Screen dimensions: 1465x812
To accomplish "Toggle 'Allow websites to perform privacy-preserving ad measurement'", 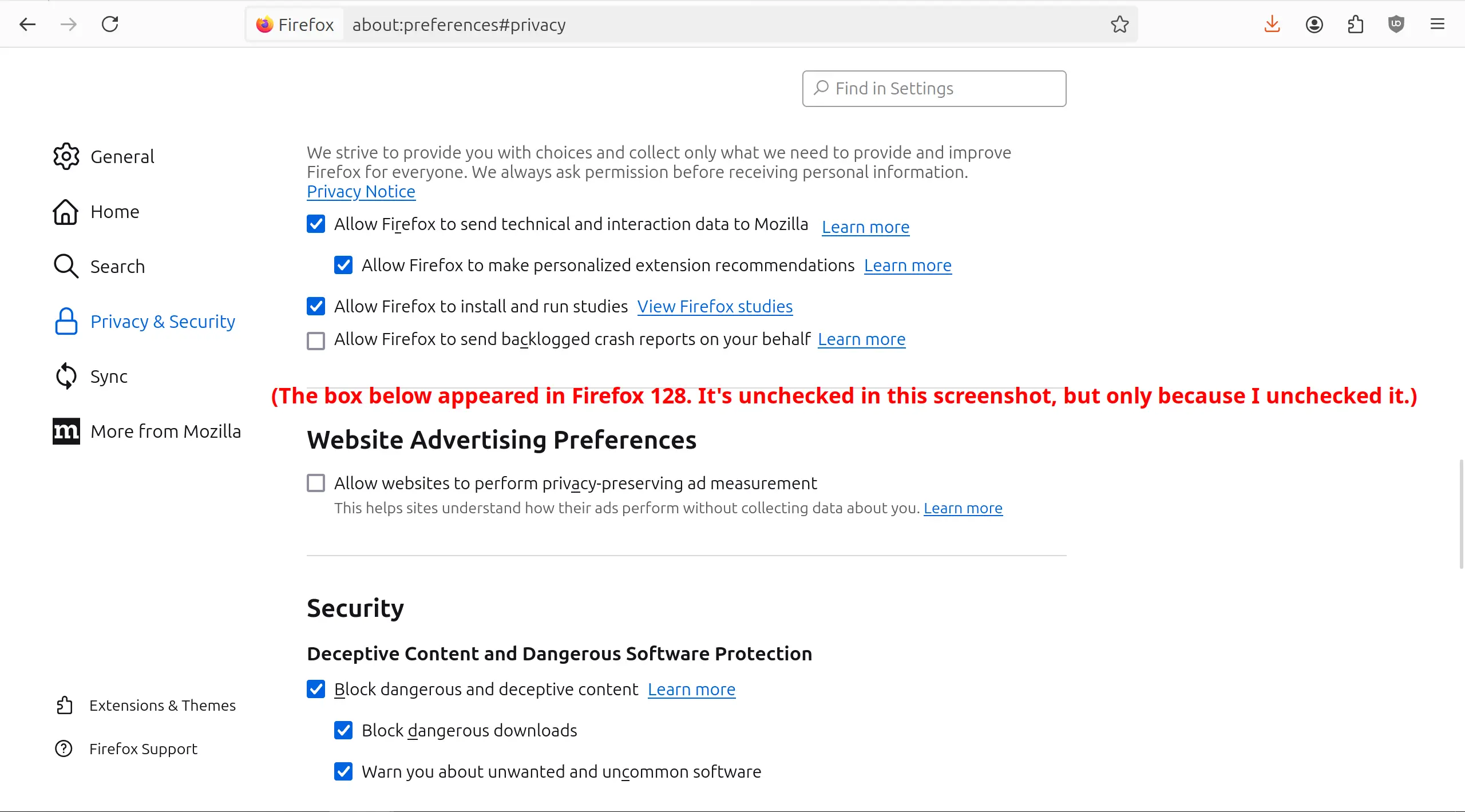I will click(x=315, y=483).
